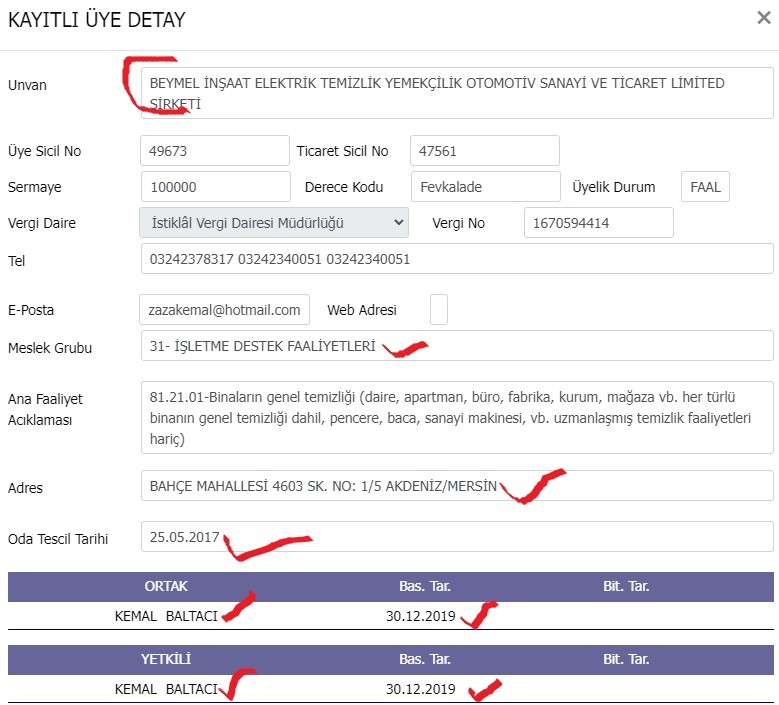The width and height of the screenshot is (779, 705).
Task: Click the Tel label
Action: 16,261
